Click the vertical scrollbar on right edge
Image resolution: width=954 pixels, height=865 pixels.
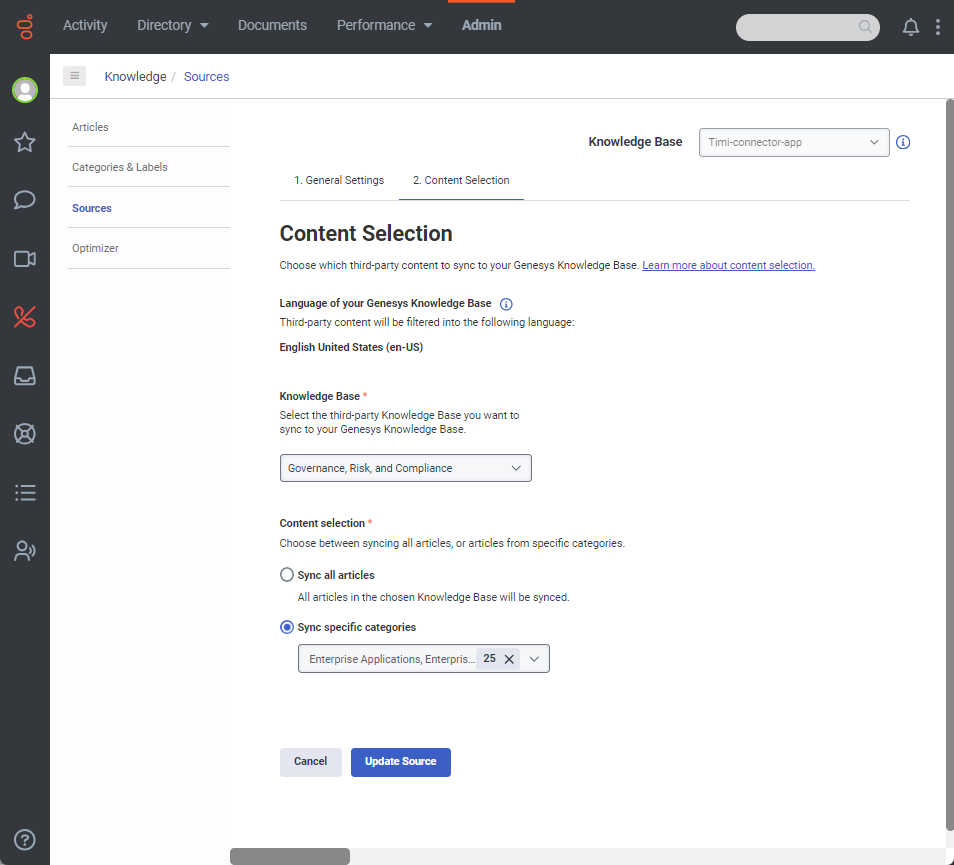(x=949, y=465)
